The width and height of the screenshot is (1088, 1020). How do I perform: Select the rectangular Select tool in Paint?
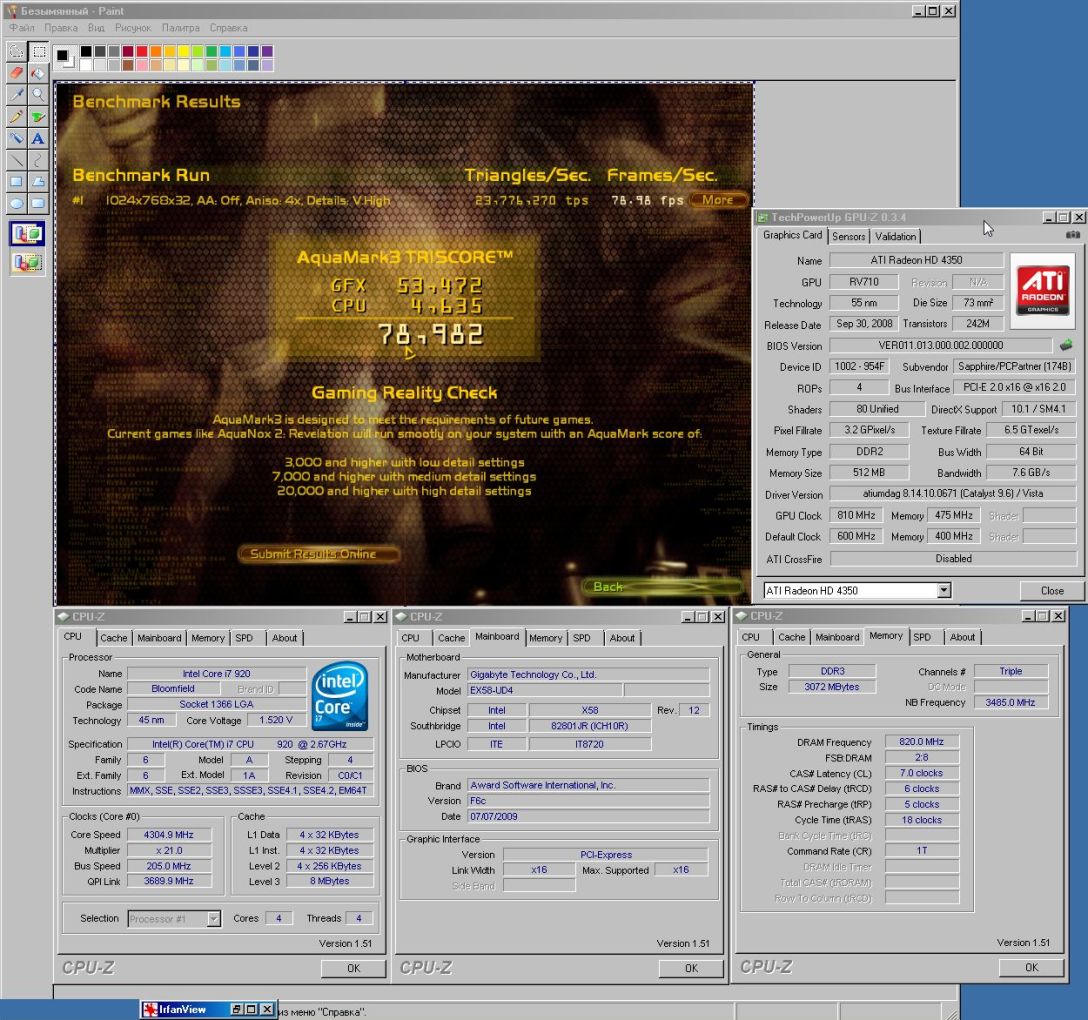tap(38, 51)
